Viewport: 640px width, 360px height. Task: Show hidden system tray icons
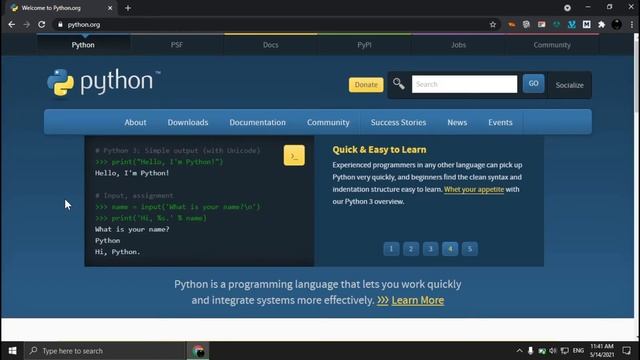[519, 351]
